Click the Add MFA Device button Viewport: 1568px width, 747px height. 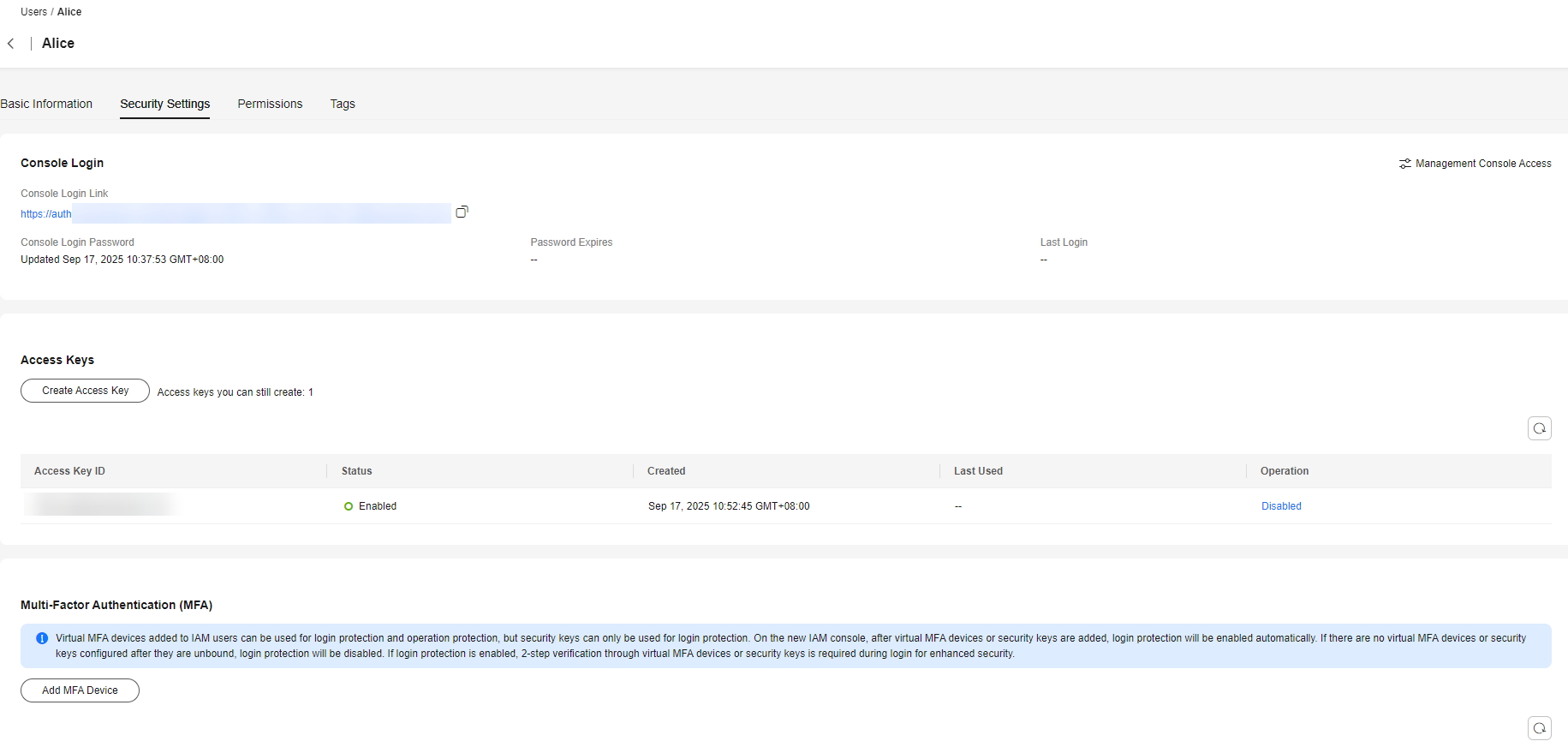tap(80, 690)
